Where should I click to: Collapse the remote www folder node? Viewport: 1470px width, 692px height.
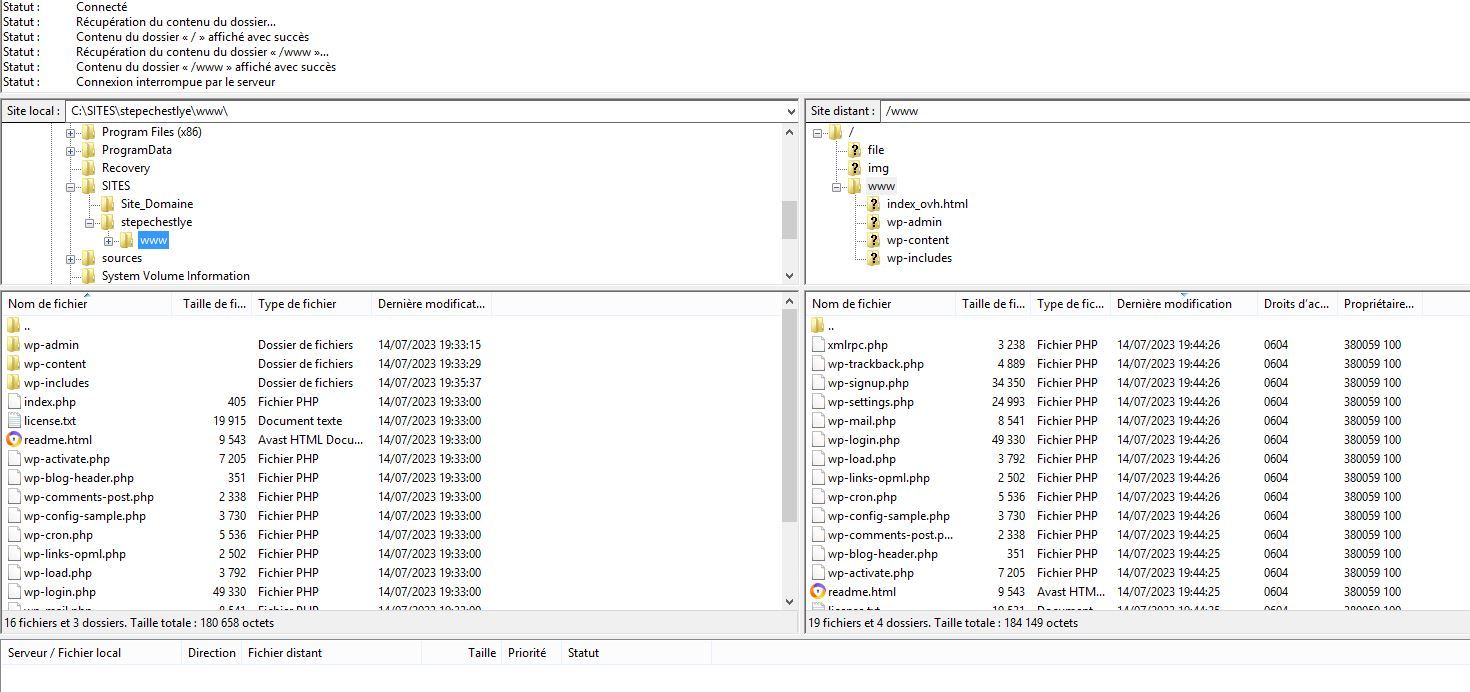click(x=837, y=187)
